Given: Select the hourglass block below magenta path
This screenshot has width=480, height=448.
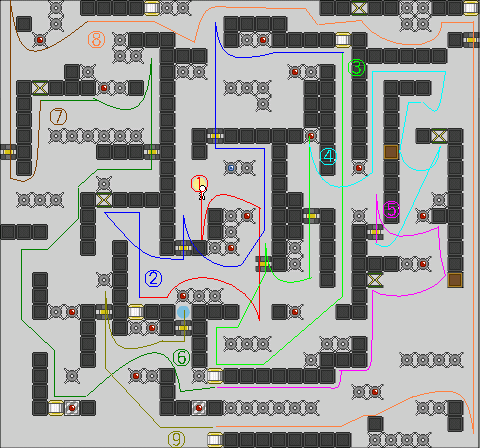Looking at the screenshot, I should 375,280.
